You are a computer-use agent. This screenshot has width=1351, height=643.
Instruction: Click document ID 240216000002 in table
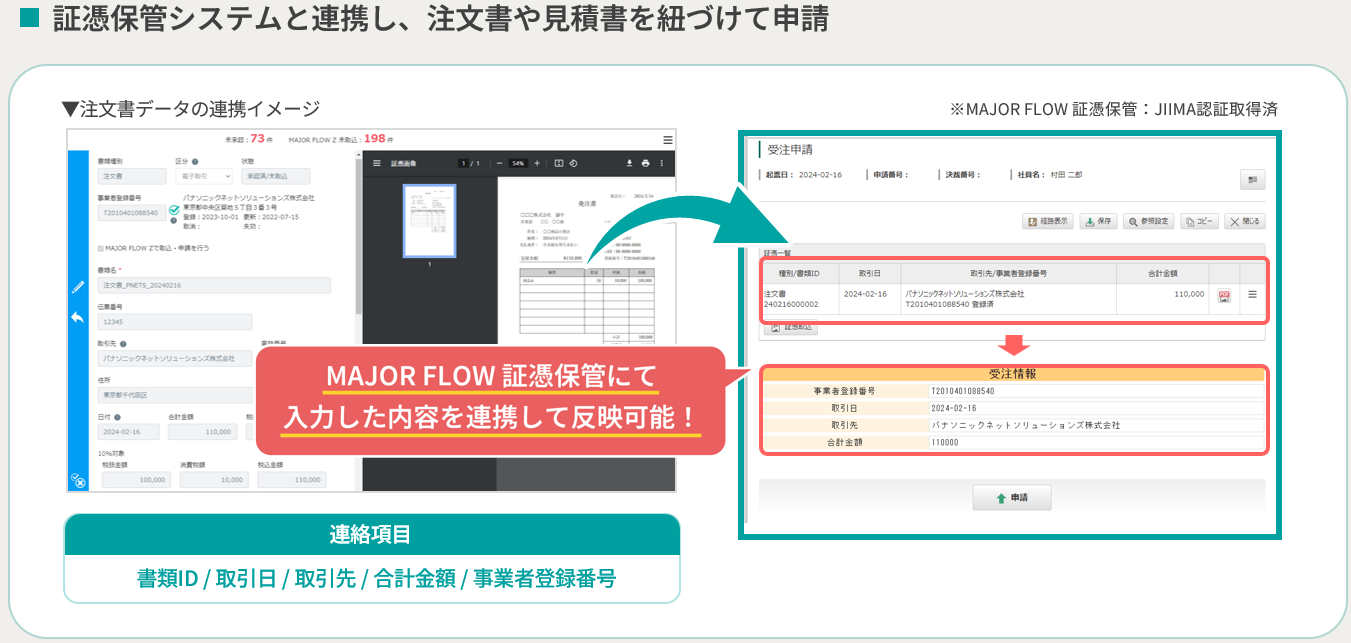pos(790,304)
